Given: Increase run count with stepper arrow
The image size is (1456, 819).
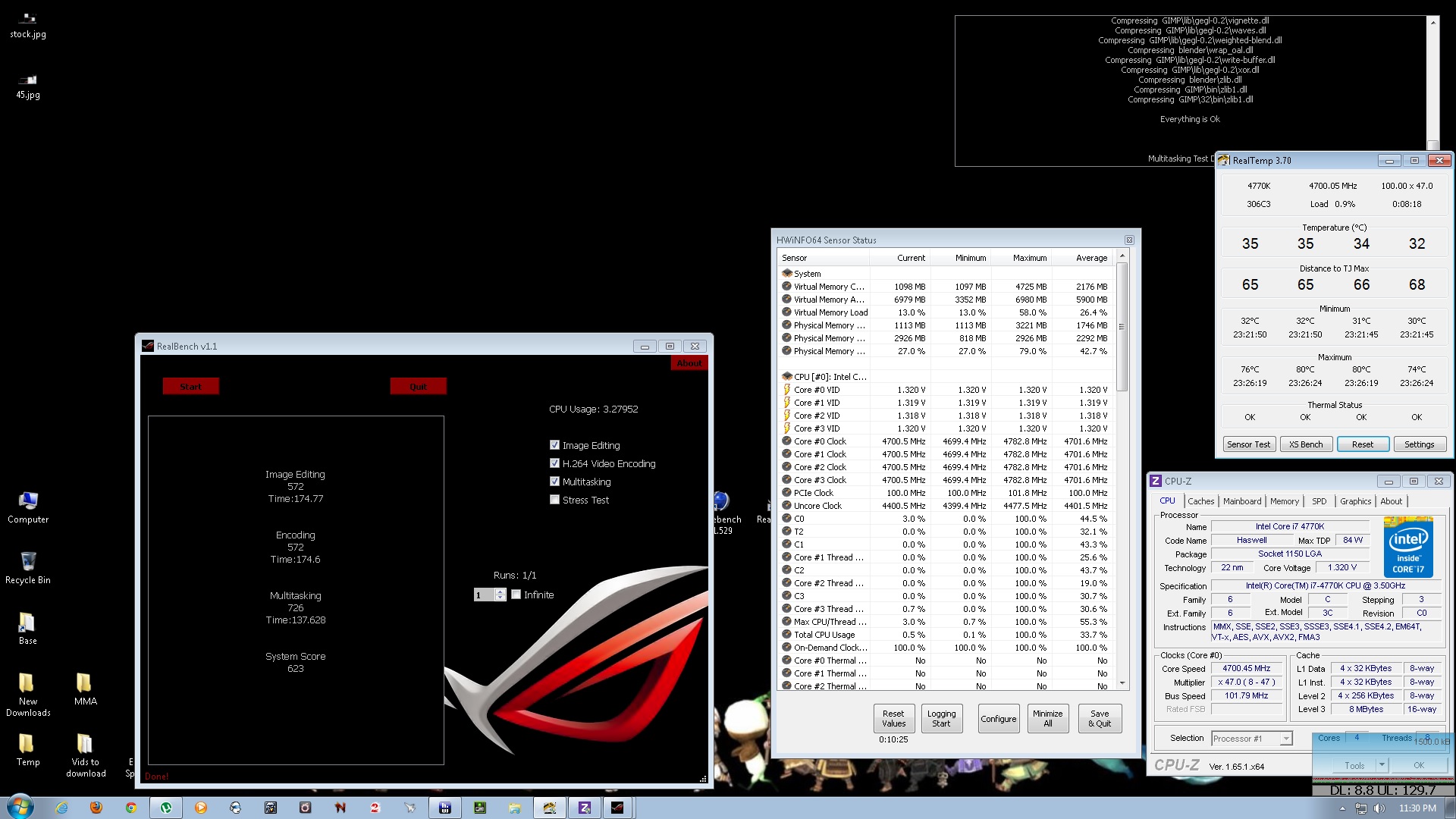Looking at the screenshot, I should pos(500,591).
